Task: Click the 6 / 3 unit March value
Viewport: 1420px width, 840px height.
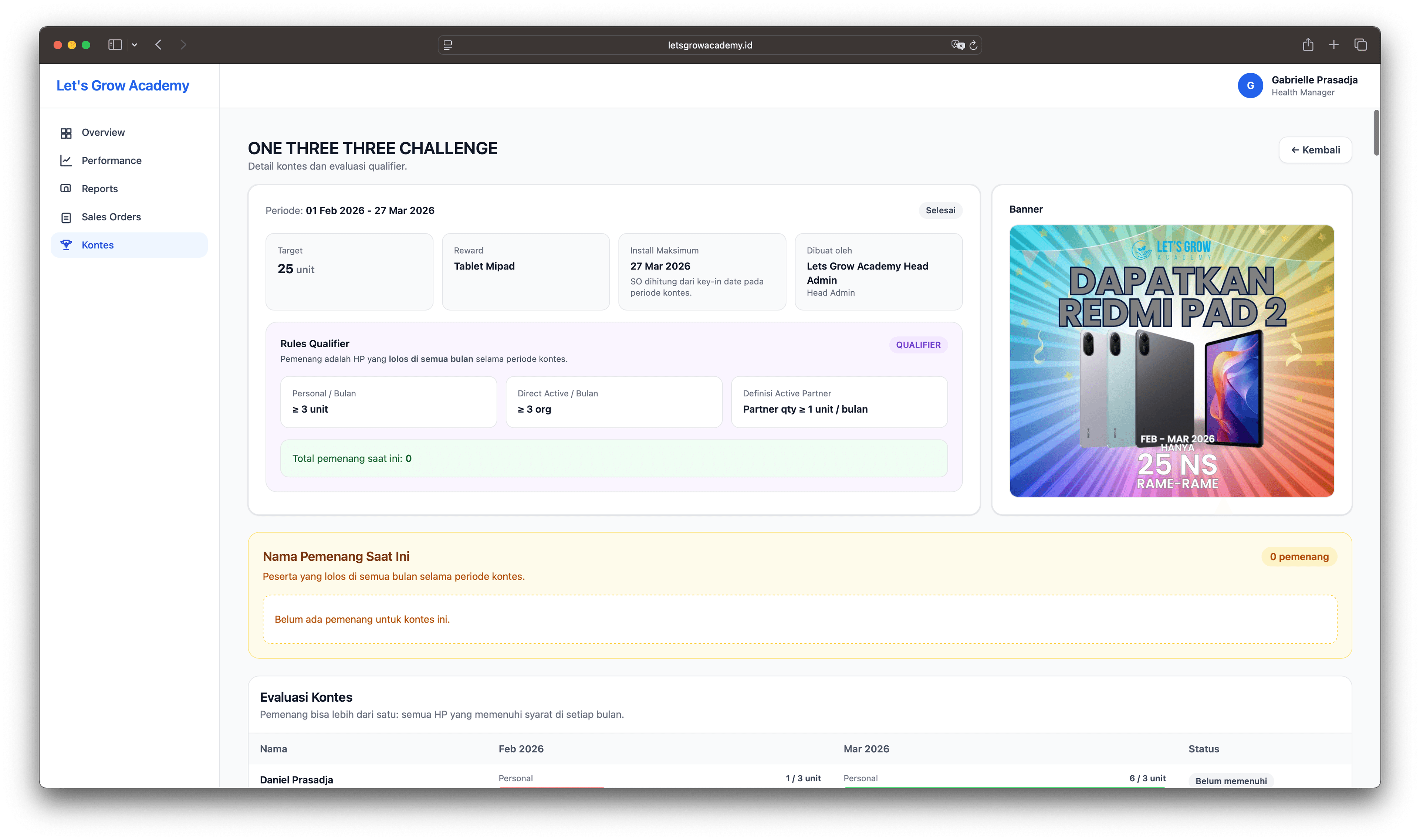Action: [1147, 778]
